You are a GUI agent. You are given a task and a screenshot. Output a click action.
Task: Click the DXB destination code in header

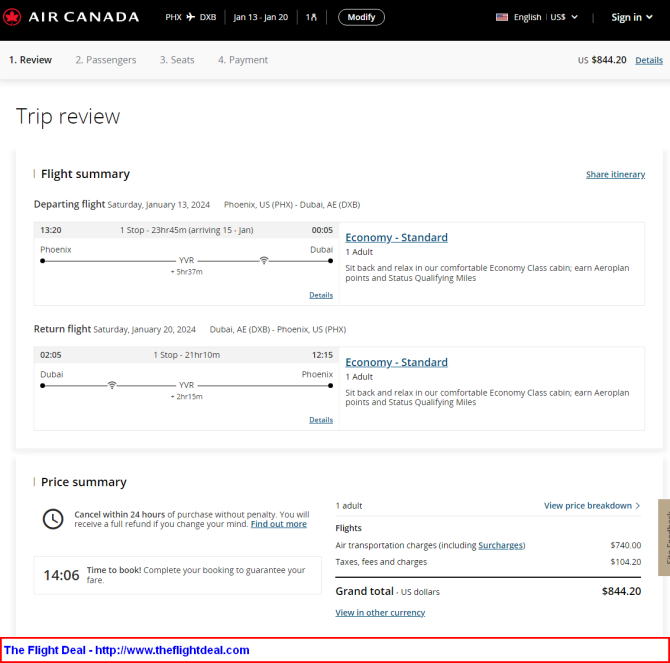coord(208,17)
